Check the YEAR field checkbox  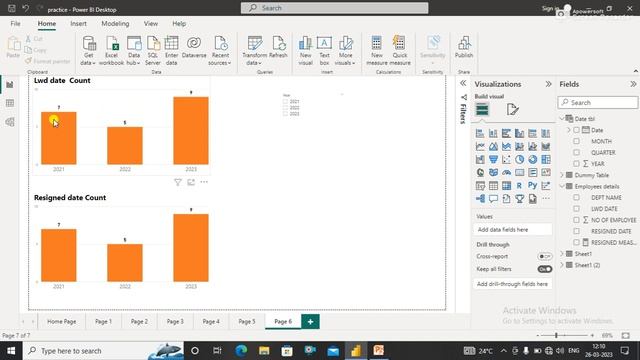coord(576,164)
